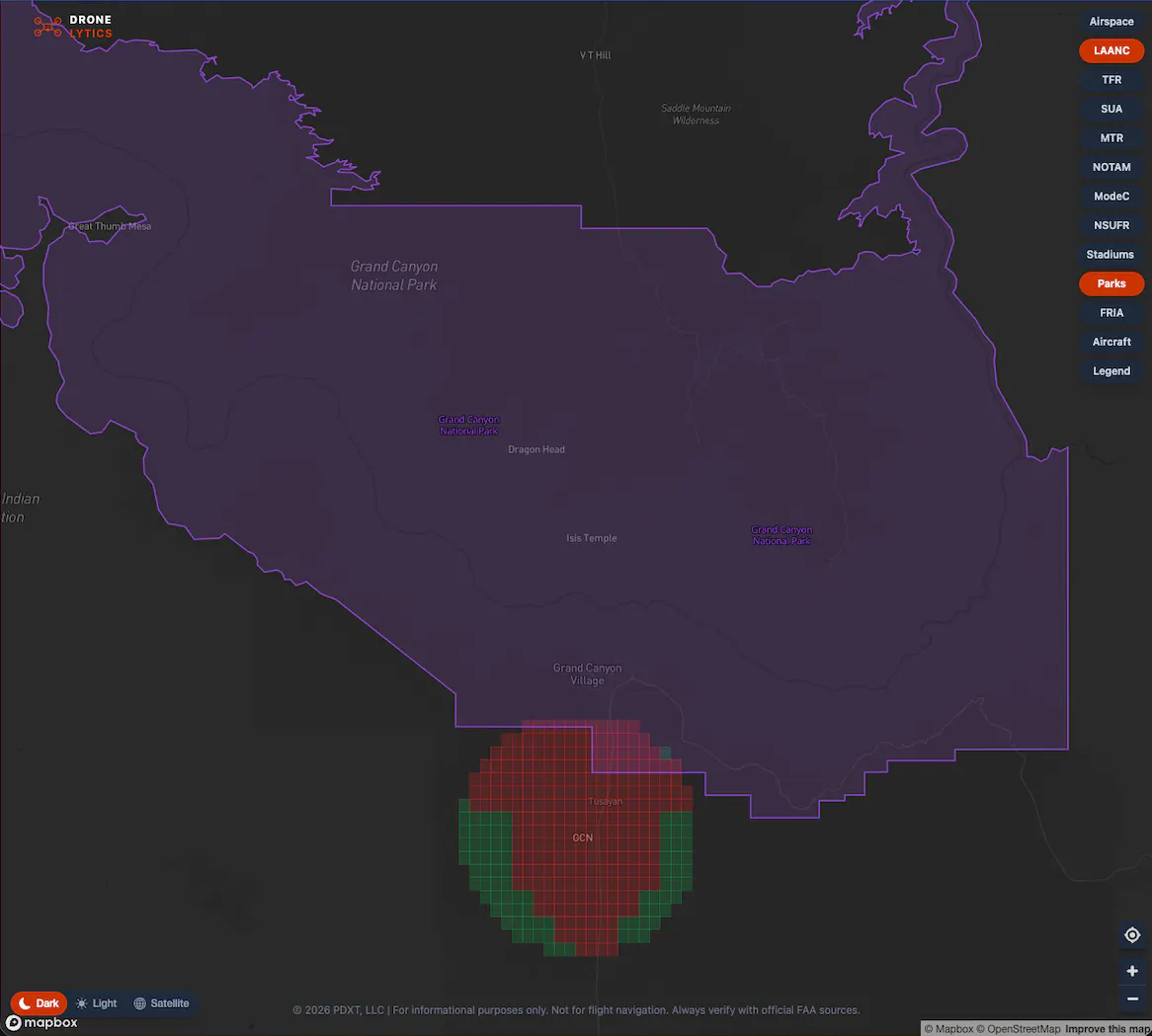Enable the SUA layer

click(x=1111, y=109)
